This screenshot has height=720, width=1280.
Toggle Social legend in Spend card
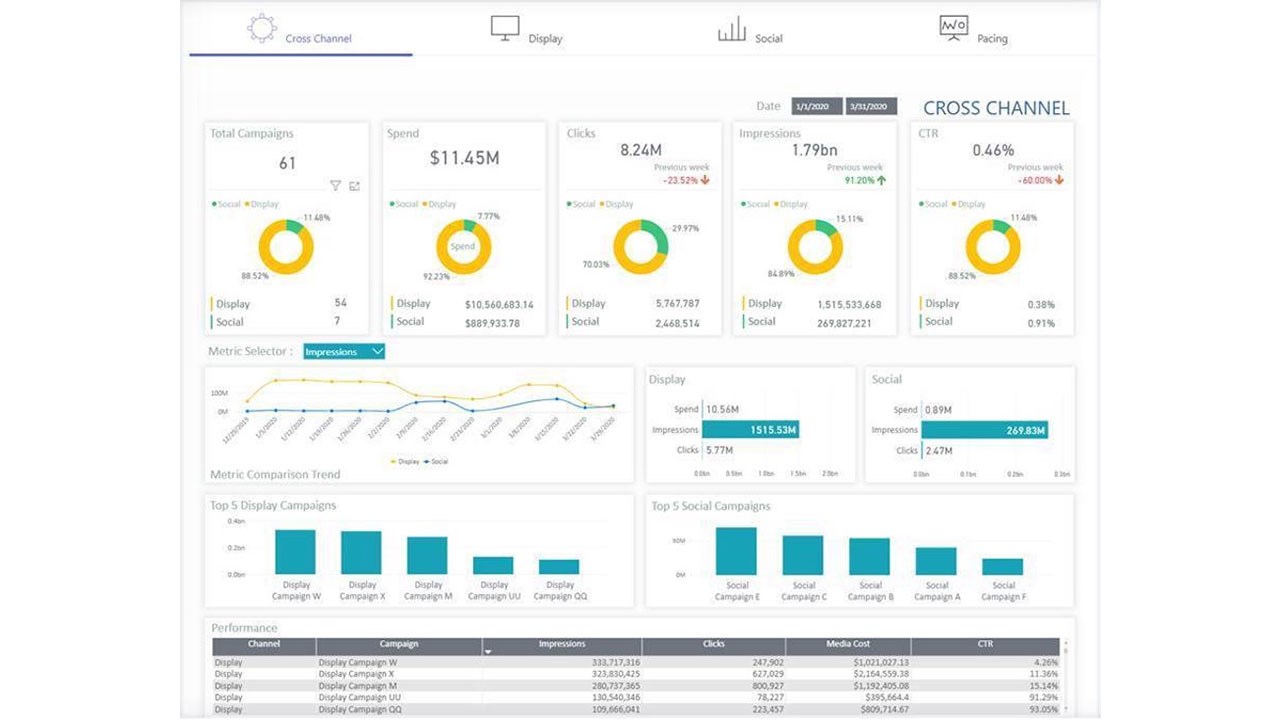404,204
